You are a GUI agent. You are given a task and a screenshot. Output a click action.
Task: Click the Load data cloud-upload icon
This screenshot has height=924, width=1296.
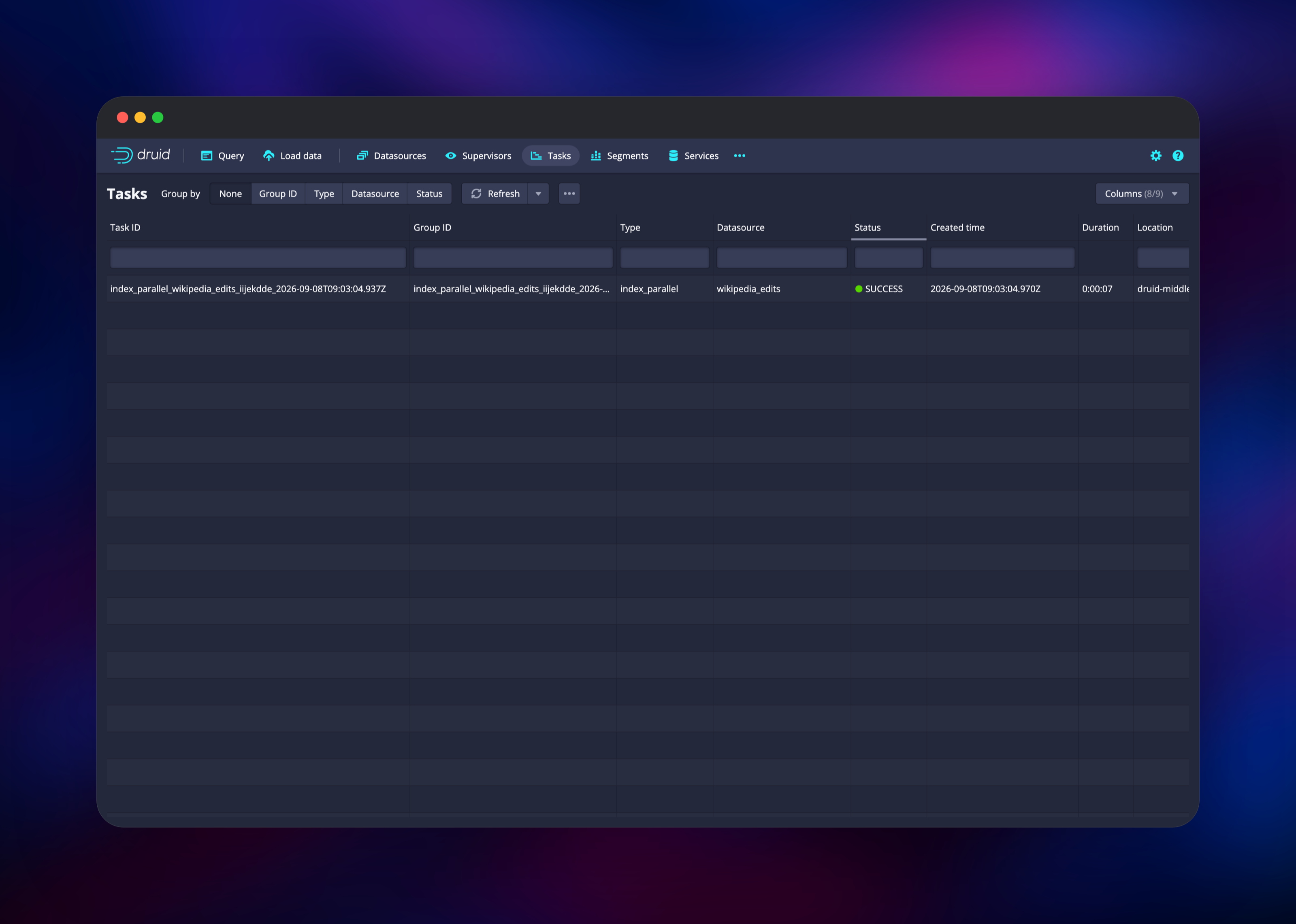pyautogui.click(x=269, y=156)
